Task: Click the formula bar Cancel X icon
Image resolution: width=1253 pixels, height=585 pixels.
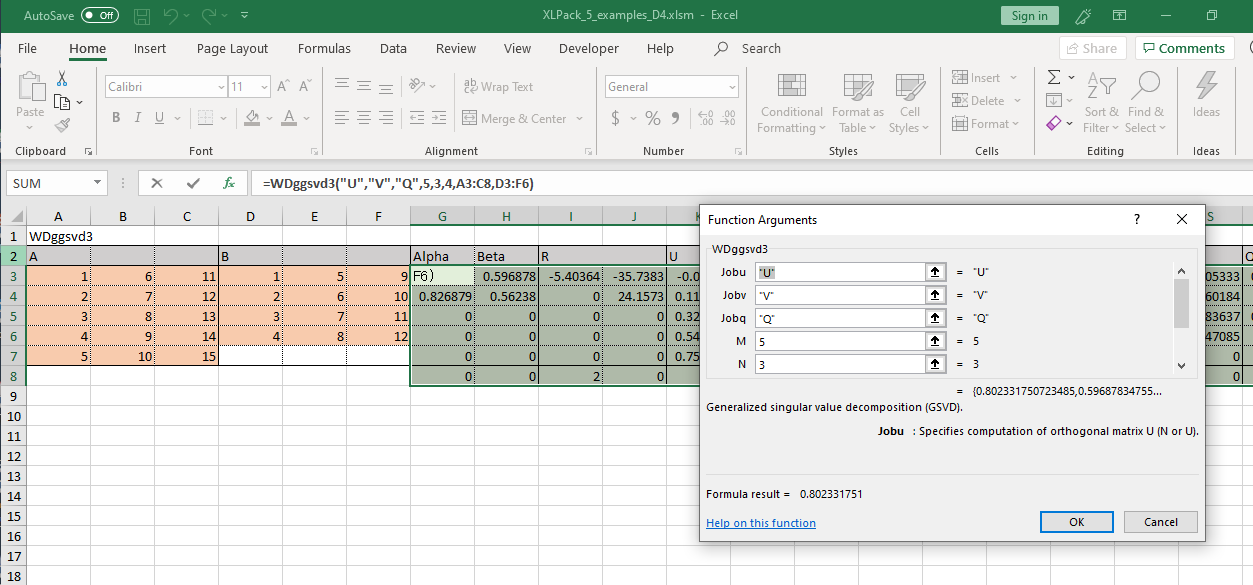Action: point(156,183)
